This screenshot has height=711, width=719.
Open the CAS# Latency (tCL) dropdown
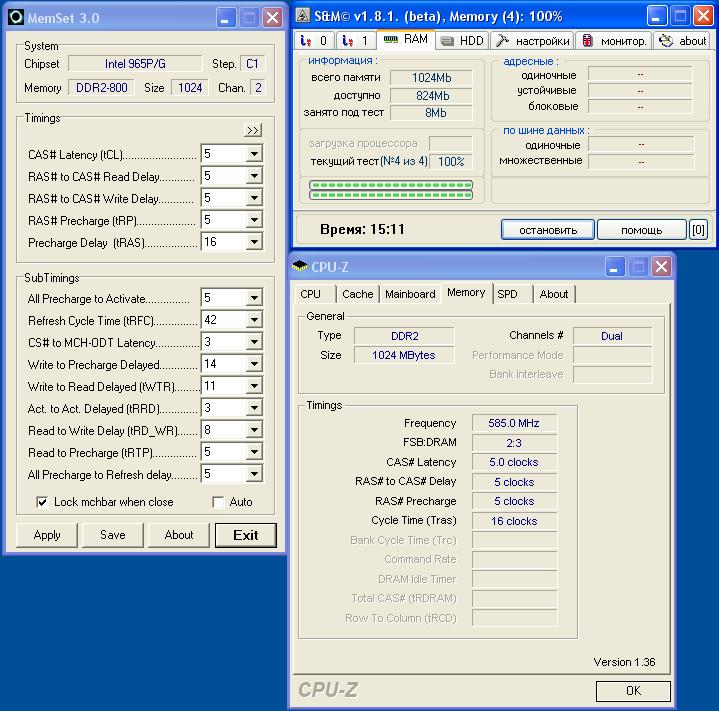(254, 154)
